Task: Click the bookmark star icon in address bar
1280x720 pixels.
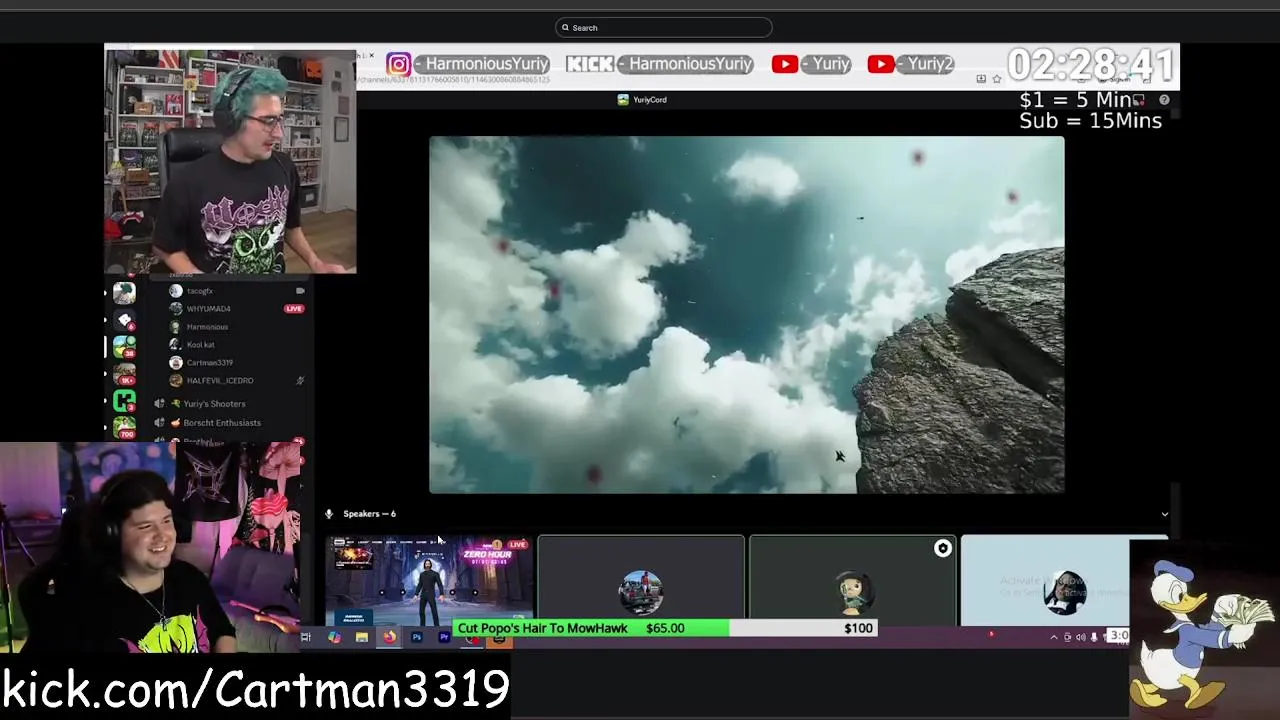Action: 997,79
